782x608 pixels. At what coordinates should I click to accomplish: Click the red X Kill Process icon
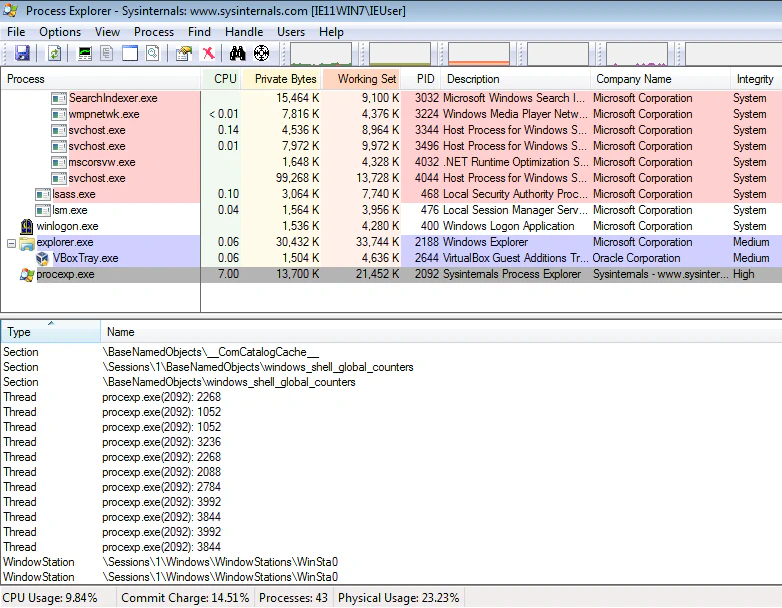click(208, 53)
